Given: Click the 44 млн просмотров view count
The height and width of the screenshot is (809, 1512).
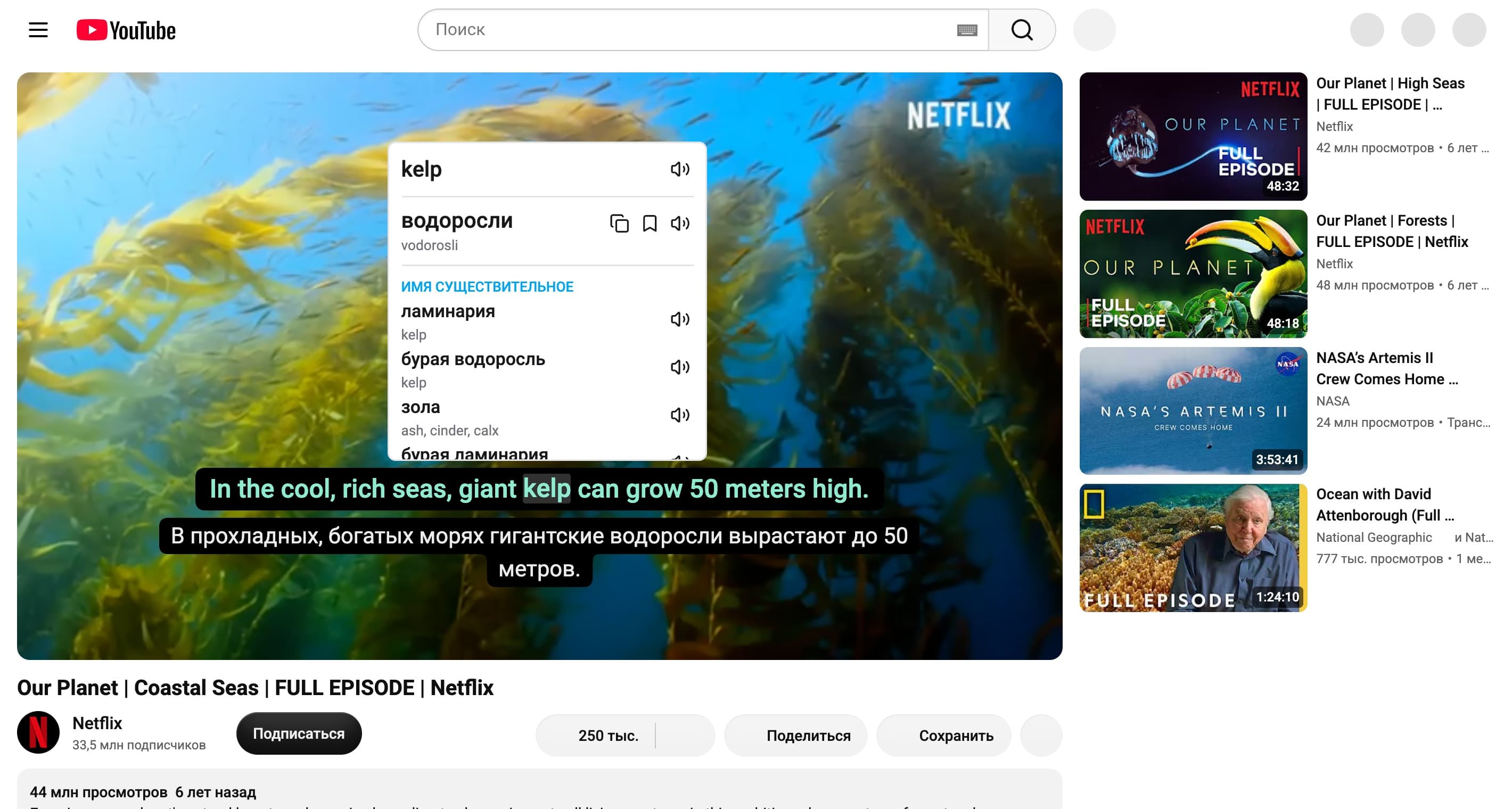Looking at the screenshot, I should tap(98, 792).
